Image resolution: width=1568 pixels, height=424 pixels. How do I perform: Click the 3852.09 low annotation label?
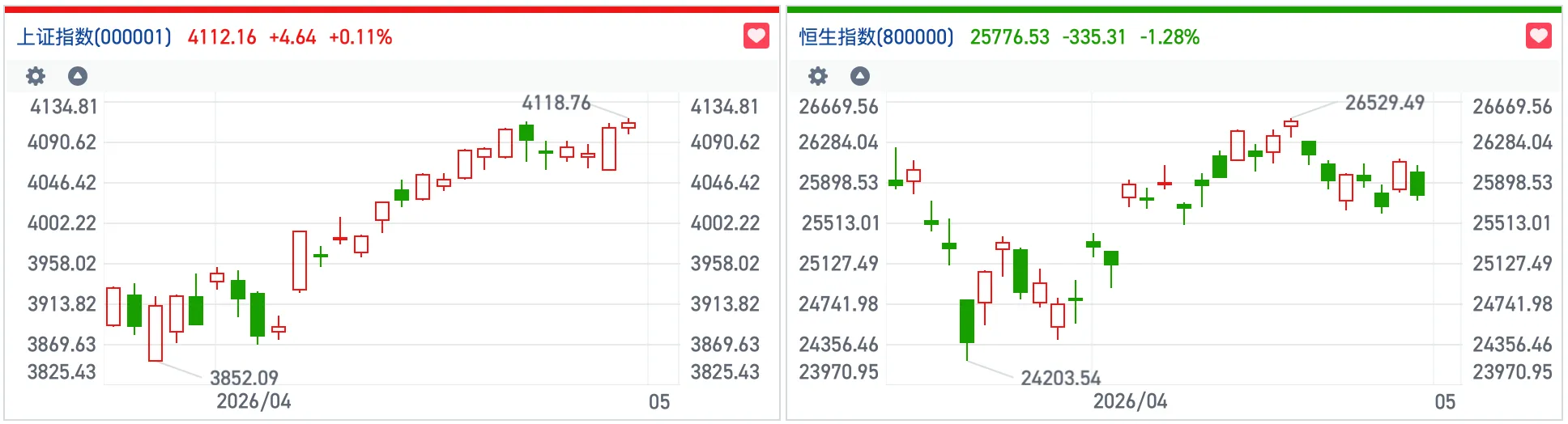(244, 378)
